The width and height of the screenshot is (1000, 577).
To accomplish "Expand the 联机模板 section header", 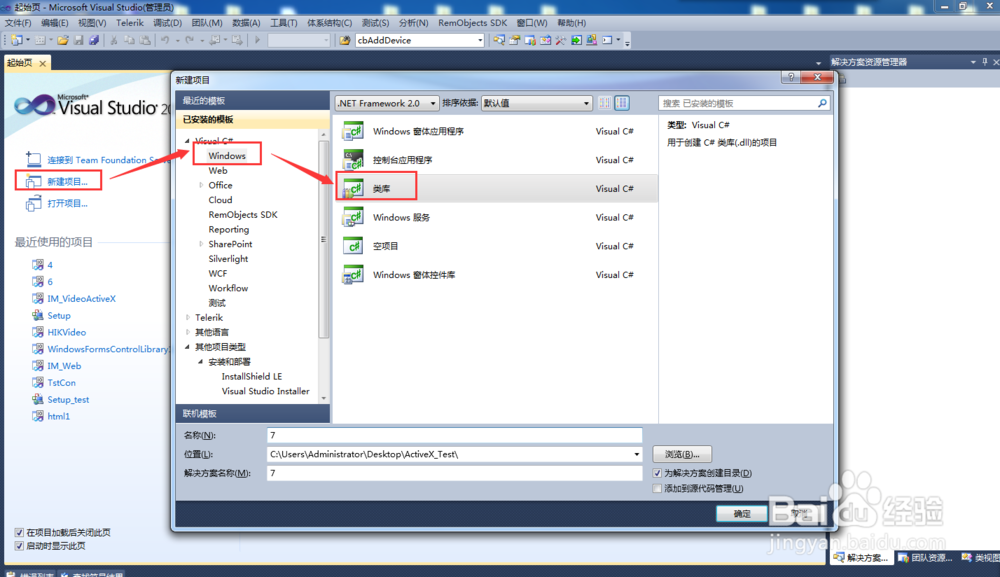I will point(253,414).
